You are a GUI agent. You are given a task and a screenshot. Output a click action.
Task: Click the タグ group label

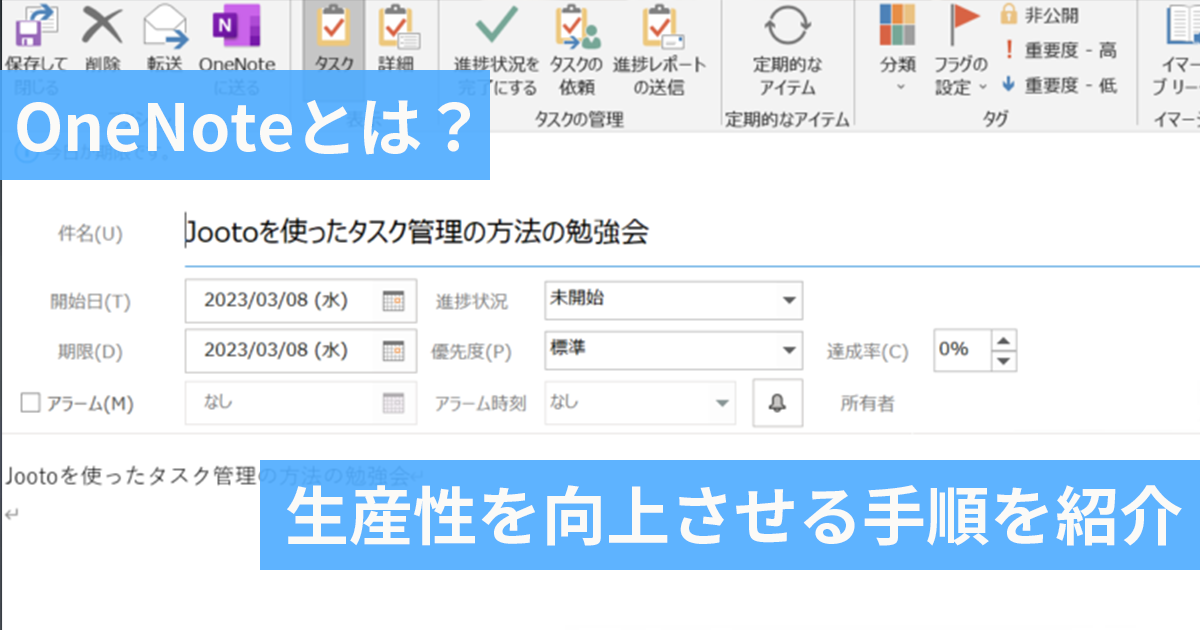[994, 119]
